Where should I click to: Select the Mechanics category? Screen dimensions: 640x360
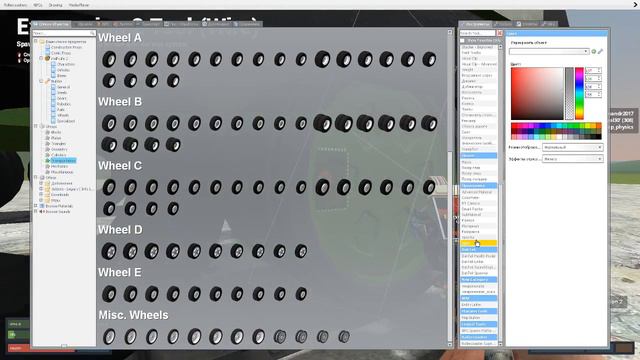pyautogui.click(x=60, y=166)
